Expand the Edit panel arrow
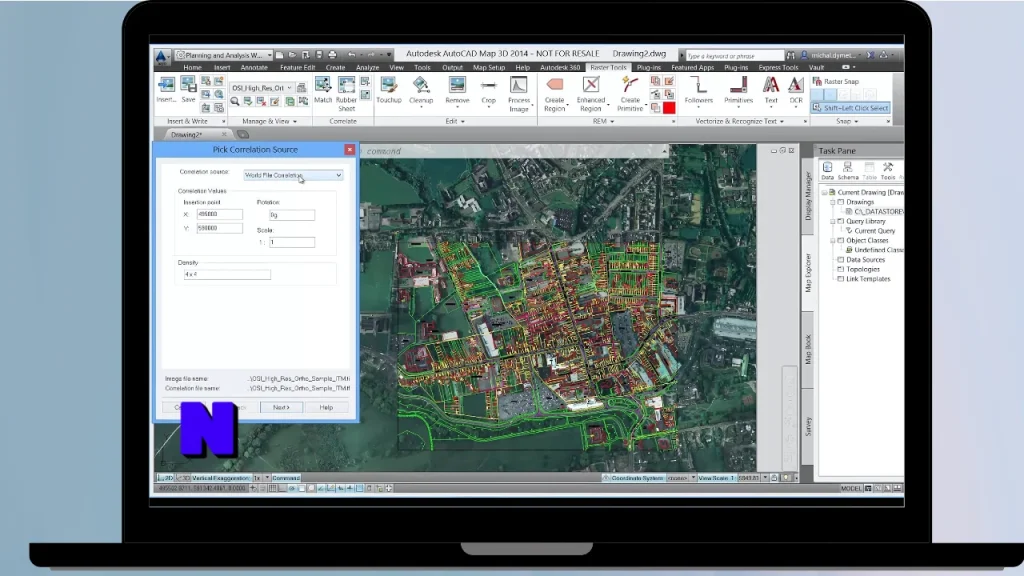 point(455,121)
